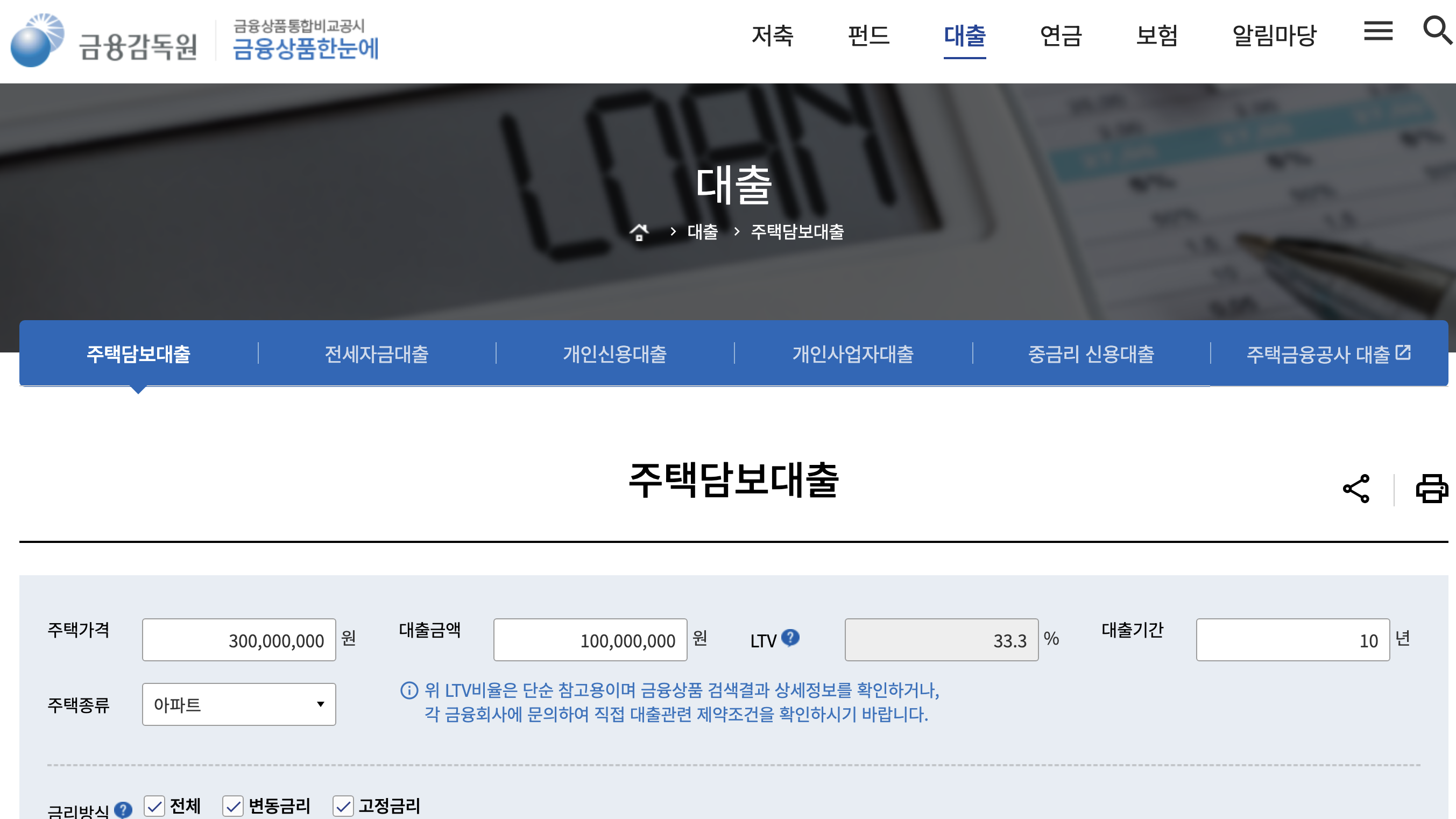1456x819 pixels.
Task: Click the 대출기간 years input field
Action: pyautogui.click(x=1292, y=640)
